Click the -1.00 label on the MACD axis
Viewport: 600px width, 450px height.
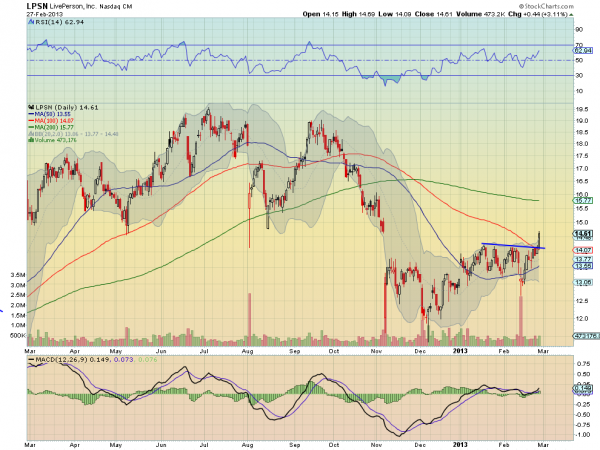pyautogui.click(x=582, y=435)
